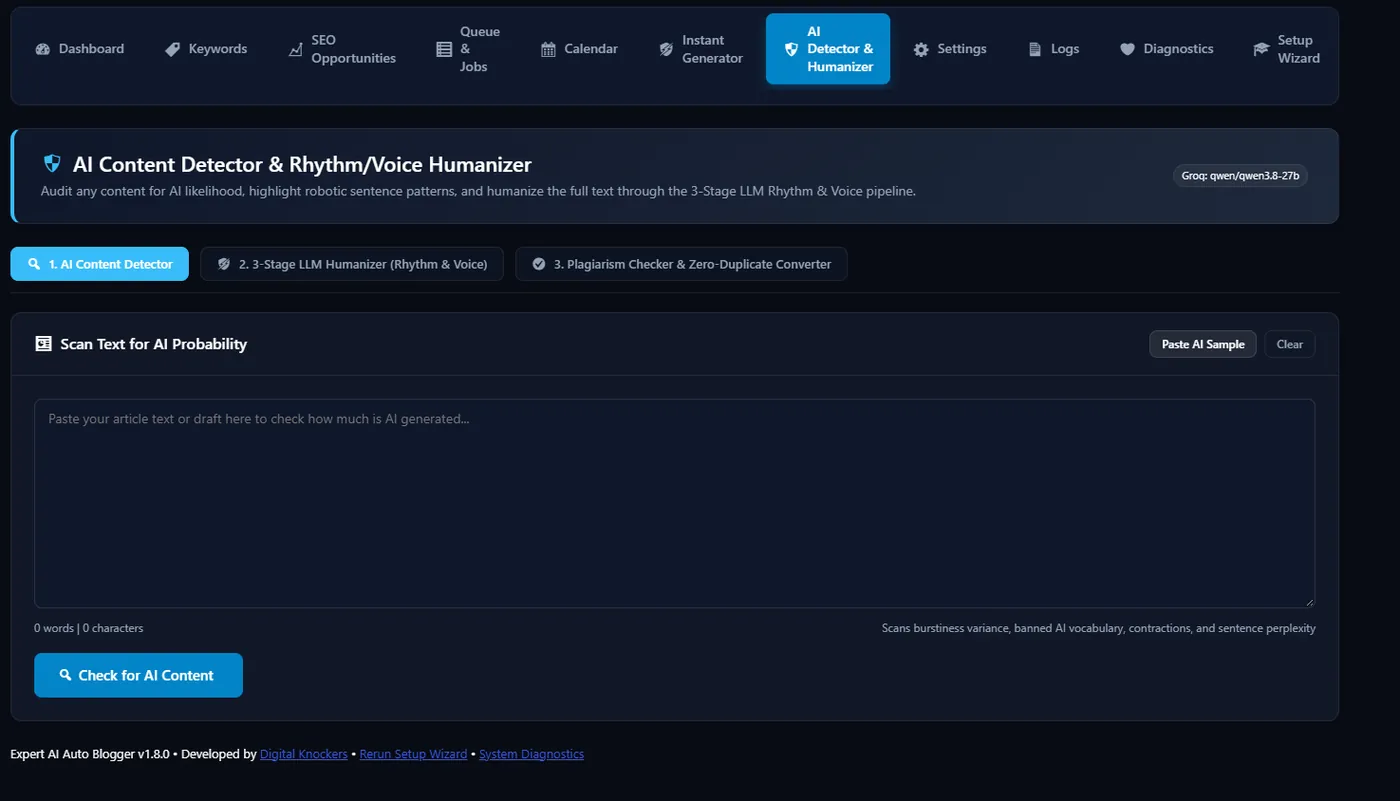This screenshot has height=801, width=1400.
Task: Click the "Expert AI Auto Blogger v1.8.0" footer text
Action: click(92, 754)
